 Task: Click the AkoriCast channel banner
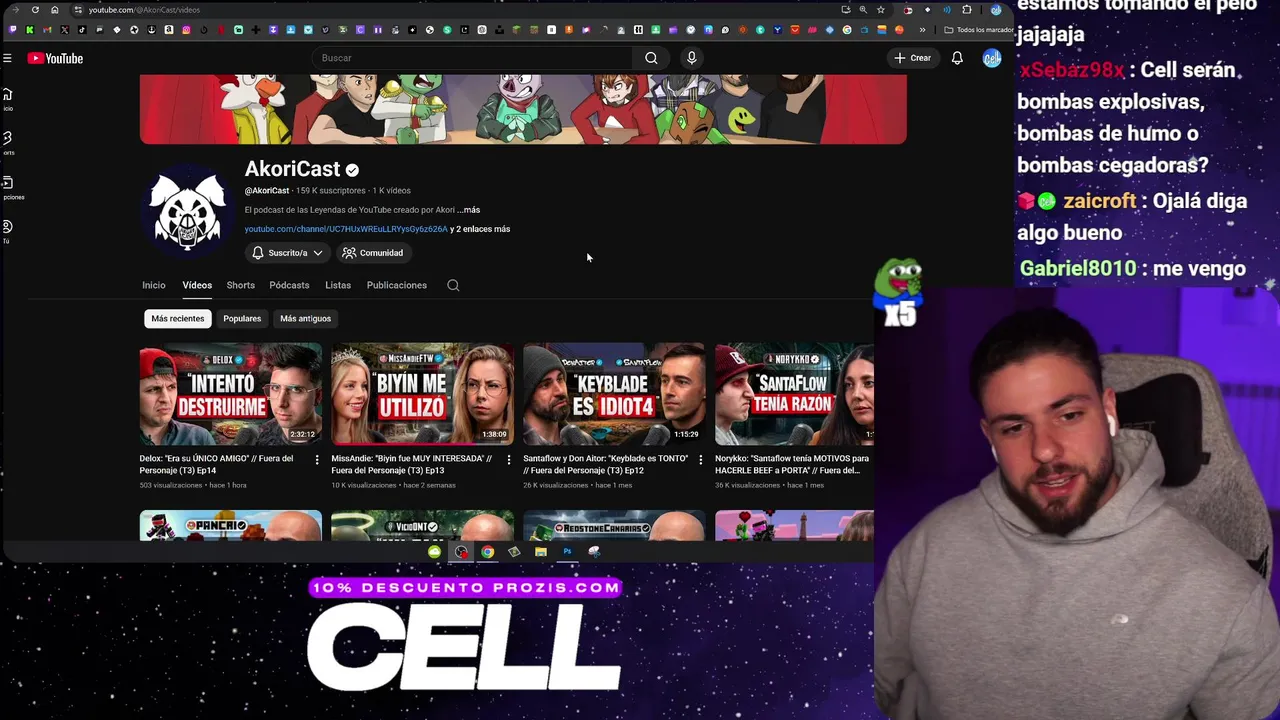click(523, 109)
